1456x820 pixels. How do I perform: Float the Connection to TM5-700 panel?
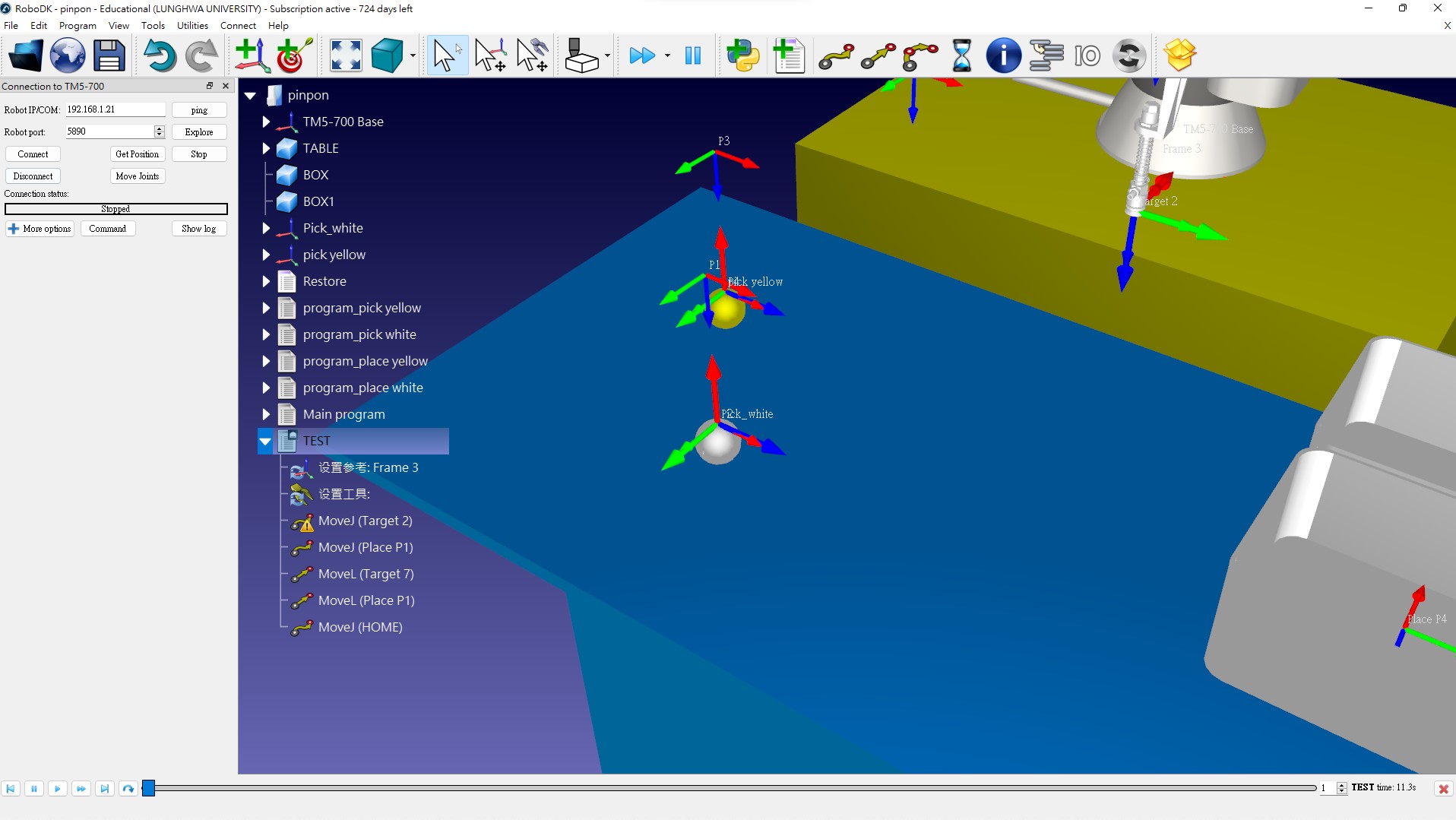[x=210, y=86]
